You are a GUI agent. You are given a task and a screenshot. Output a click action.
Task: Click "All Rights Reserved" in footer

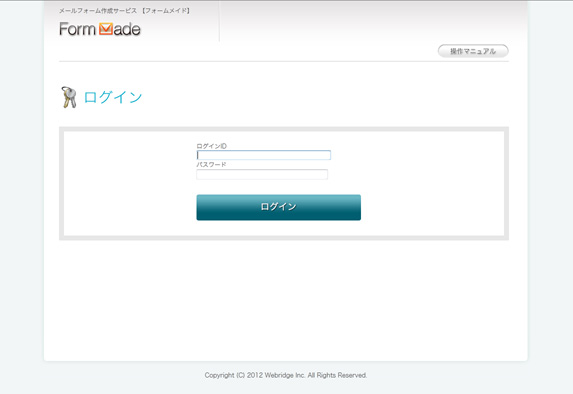(x=337, y=375)
